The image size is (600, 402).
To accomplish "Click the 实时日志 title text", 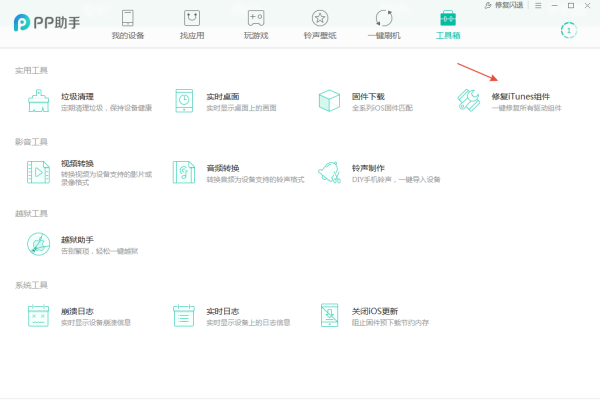I will pyautogui.click(x=223, y=311).
